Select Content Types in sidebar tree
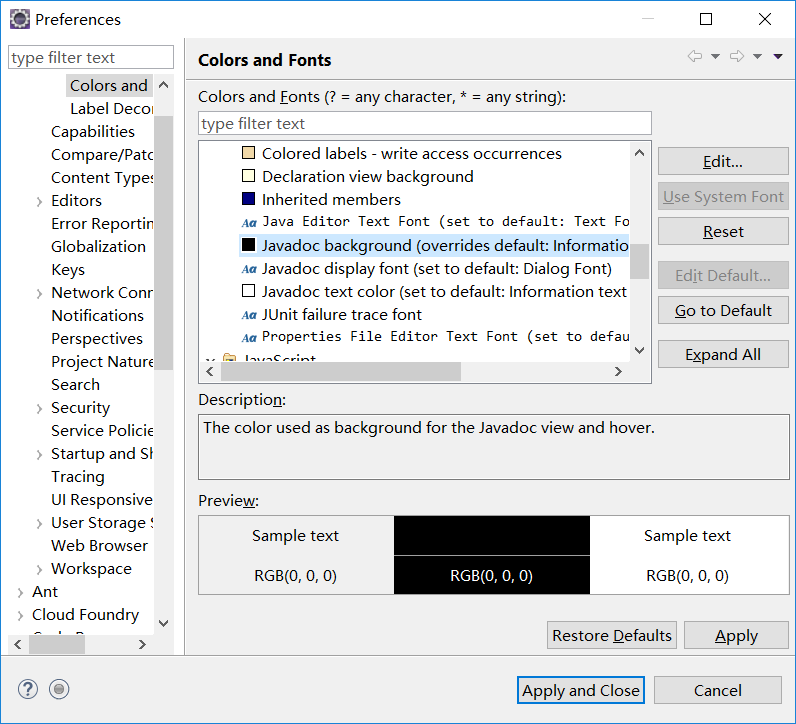 coord(102,178)
